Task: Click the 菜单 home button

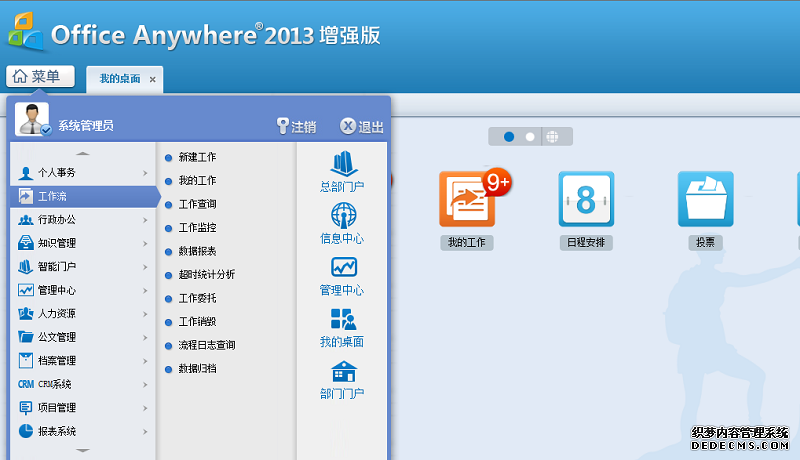Action: pyautogui.click(x=40, y=76)
